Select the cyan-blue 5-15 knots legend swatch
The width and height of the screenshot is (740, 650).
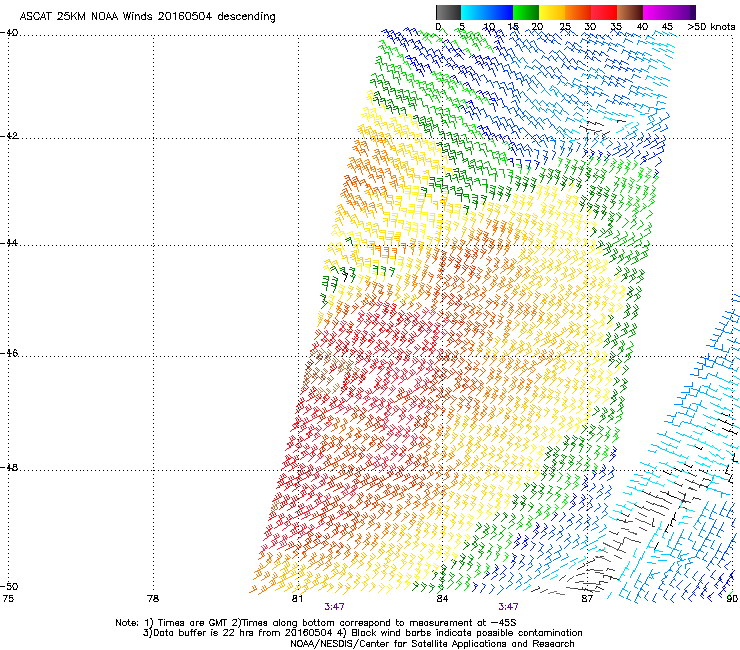pos(487,12)
